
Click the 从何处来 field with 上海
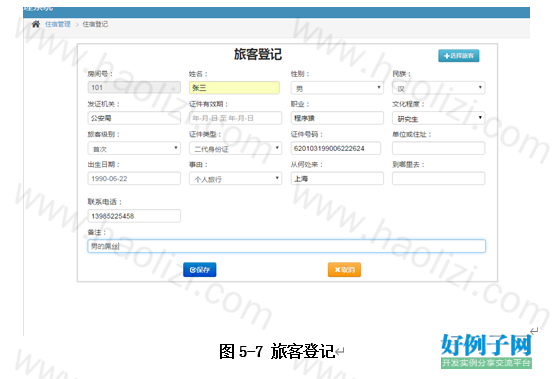coord(337,178)
